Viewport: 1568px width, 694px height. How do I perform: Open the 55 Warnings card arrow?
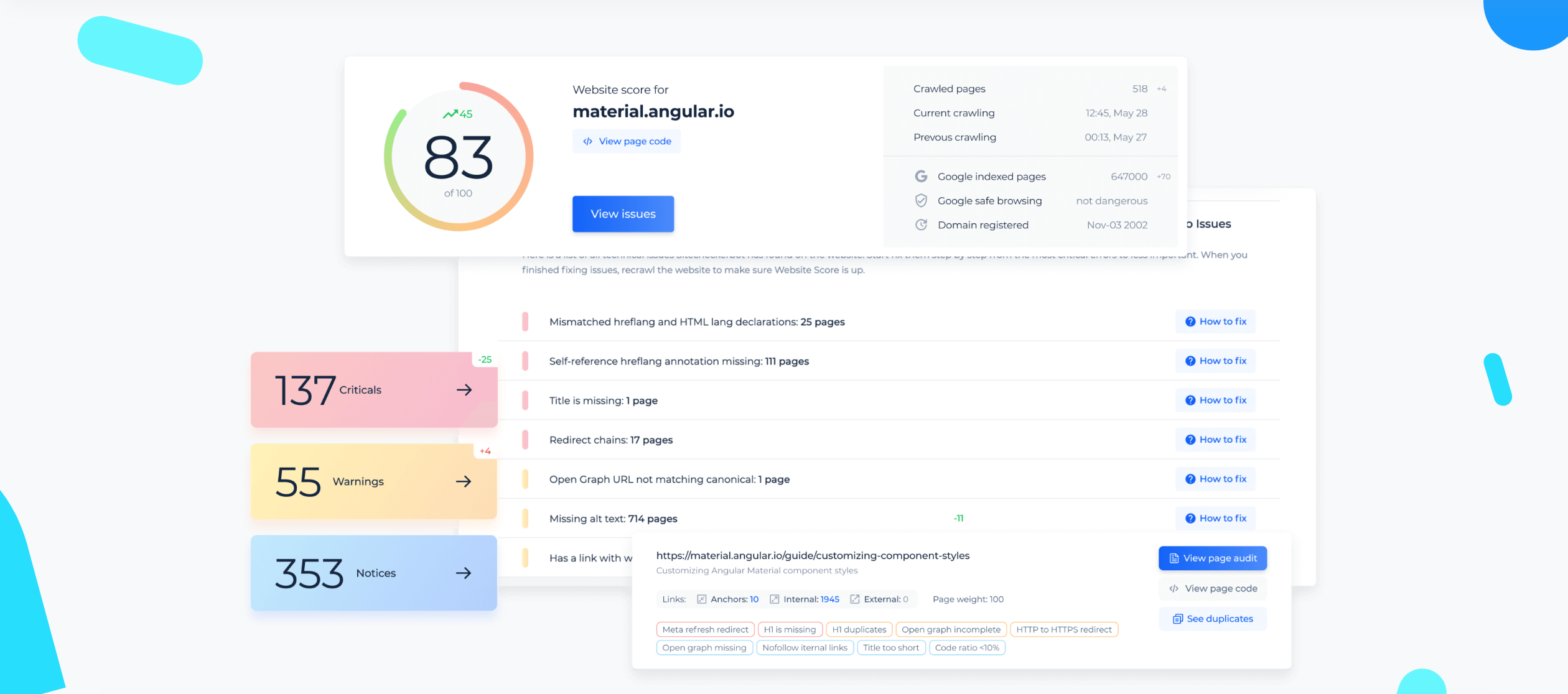click(464, 481)
